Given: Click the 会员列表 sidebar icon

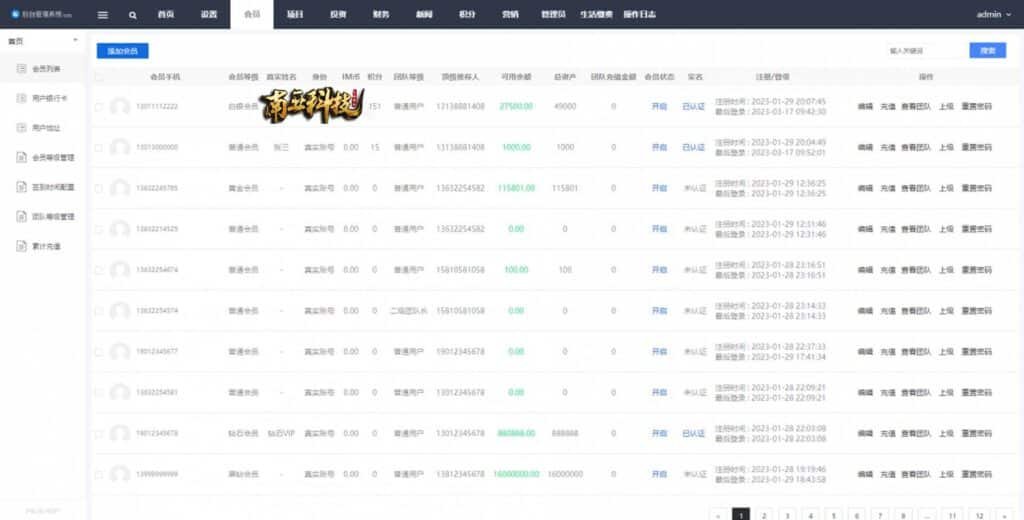Looking at the screenshot, I should (x=20, y=69).
